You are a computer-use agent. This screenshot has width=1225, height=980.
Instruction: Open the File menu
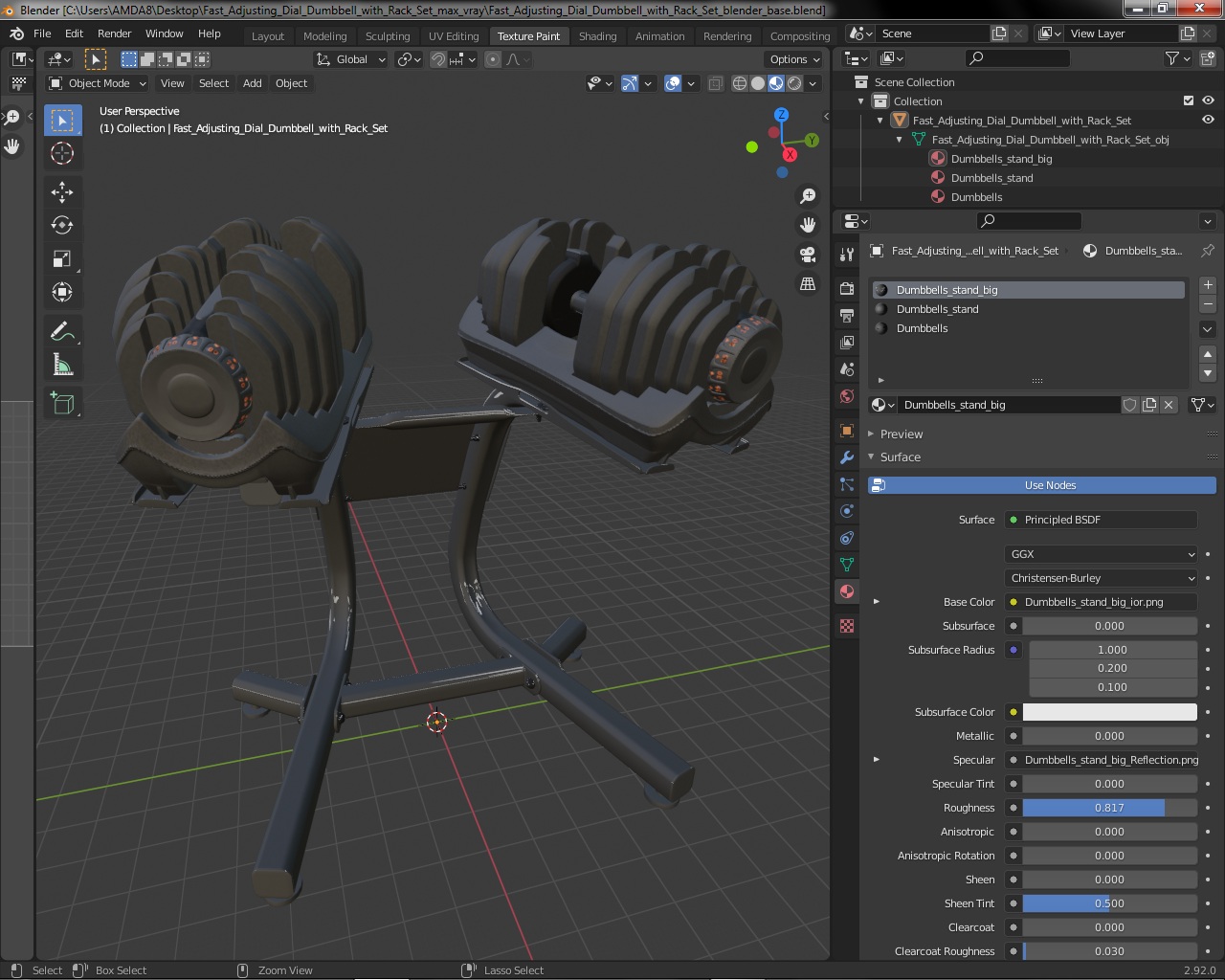tap(42, 33)
